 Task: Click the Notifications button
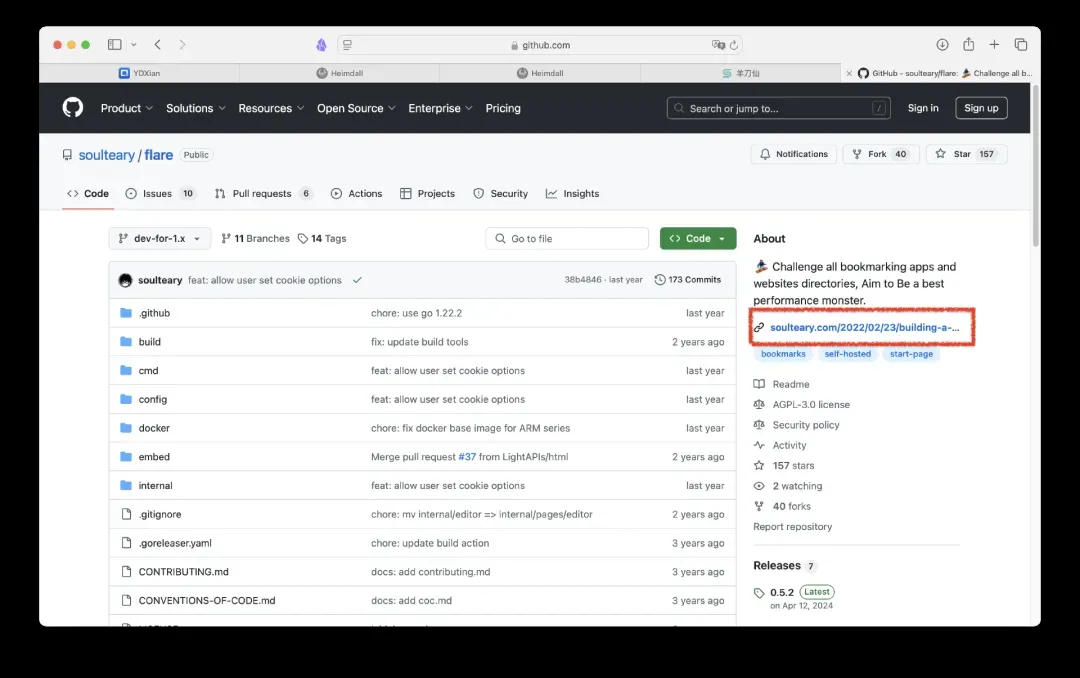794,154
